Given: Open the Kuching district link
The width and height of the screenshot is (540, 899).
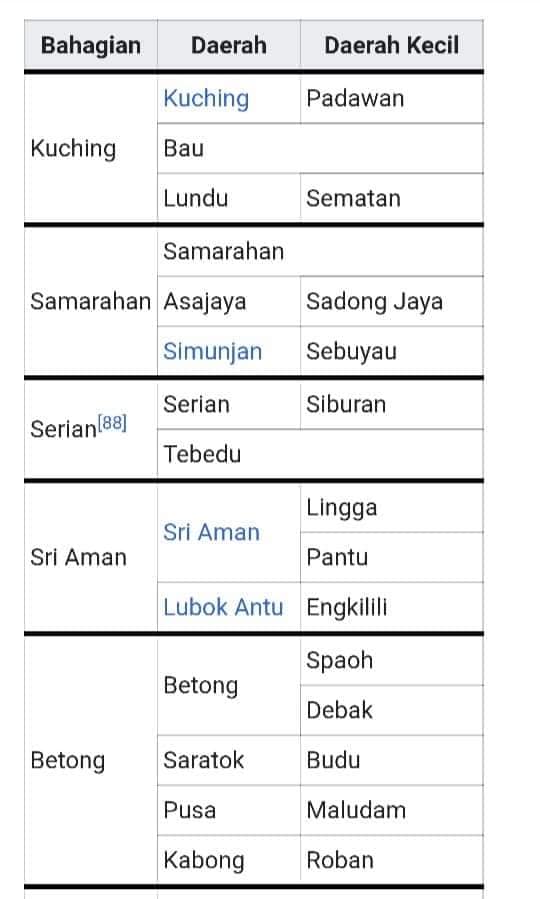Looking at the screenshot, I should [206, 99].
